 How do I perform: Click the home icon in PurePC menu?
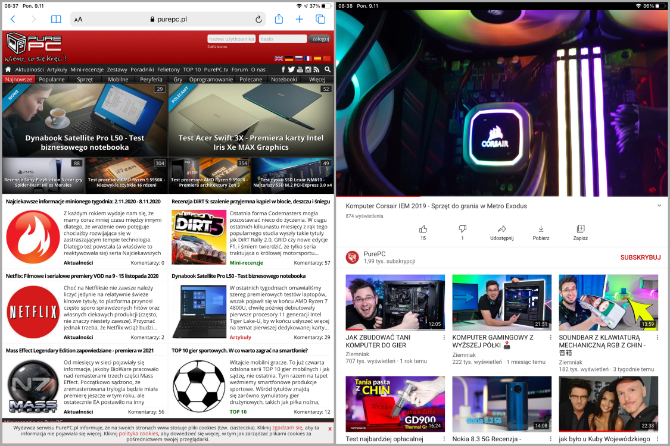coord(8,69)
